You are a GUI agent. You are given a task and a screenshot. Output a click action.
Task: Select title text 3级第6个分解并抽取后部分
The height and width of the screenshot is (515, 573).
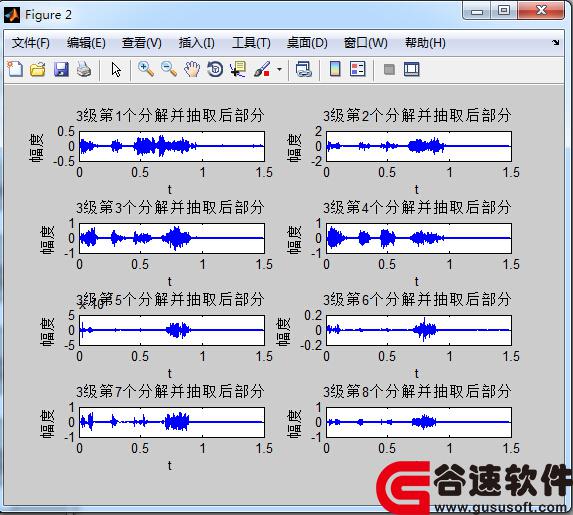(x=417, y=300)
